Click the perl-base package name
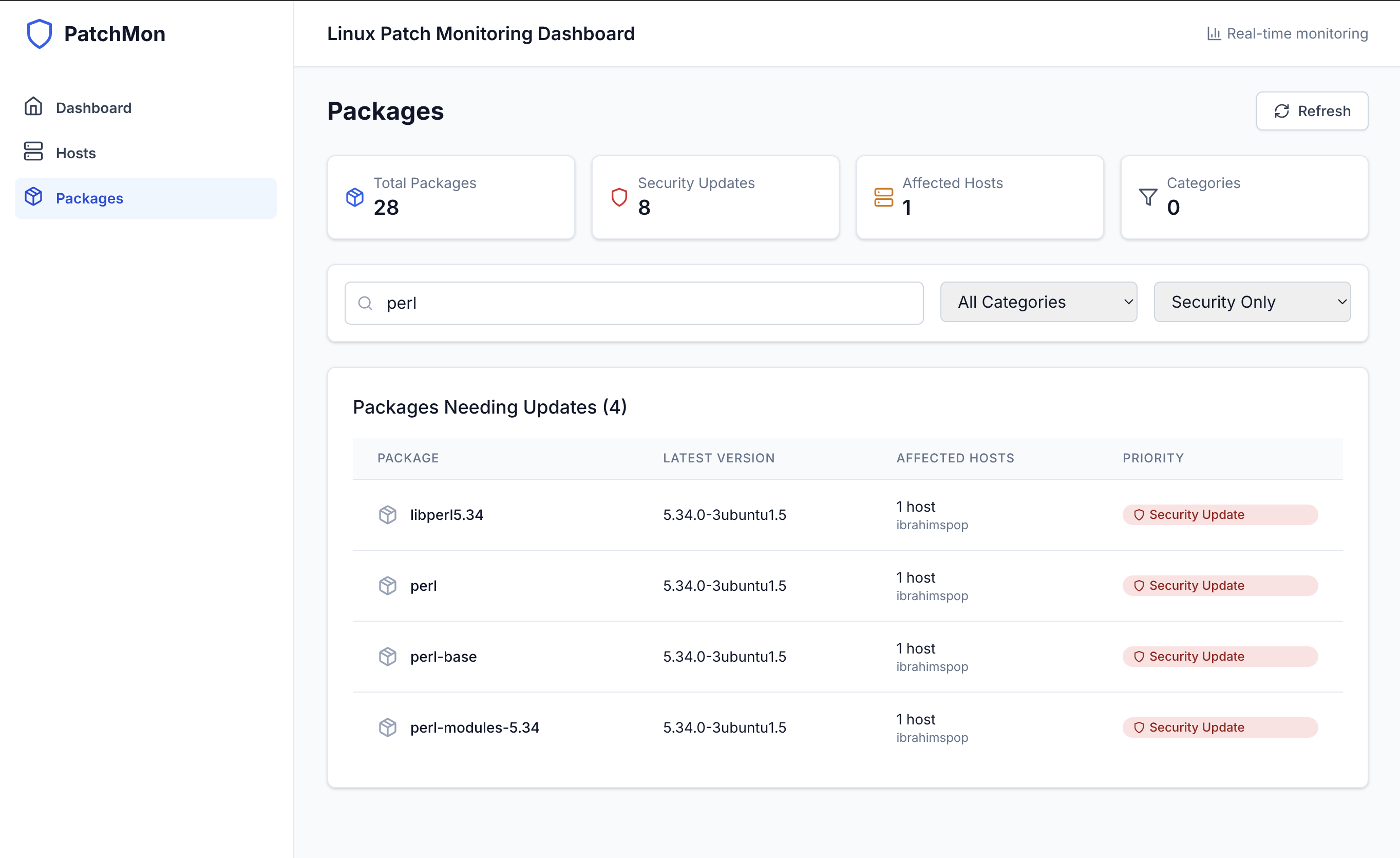Viewport: 1400px width, 858px height. 443,657
